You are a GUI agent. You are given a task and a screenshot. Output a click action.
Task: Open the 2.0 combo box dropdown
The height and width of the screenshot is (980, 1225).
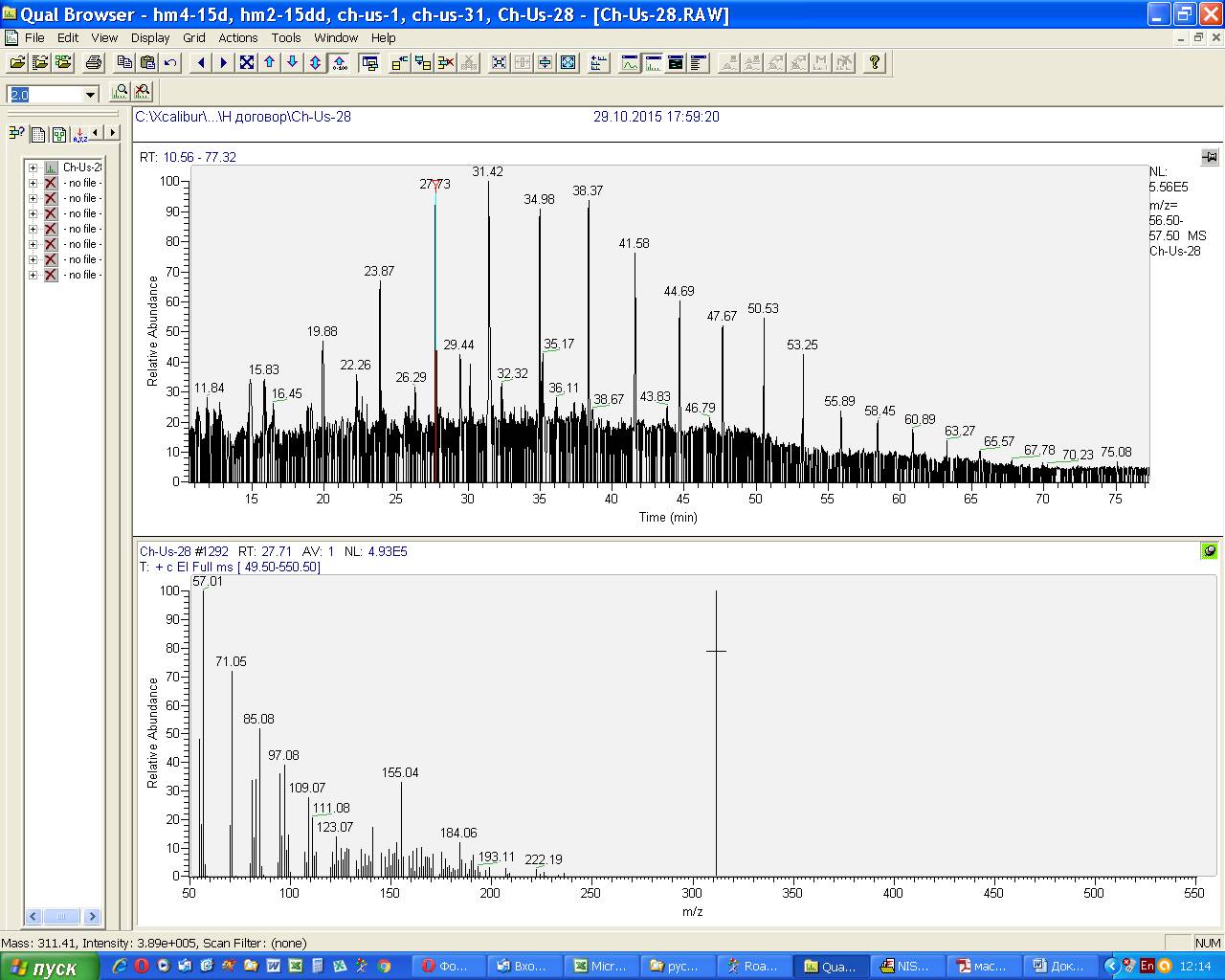[91, 95]
